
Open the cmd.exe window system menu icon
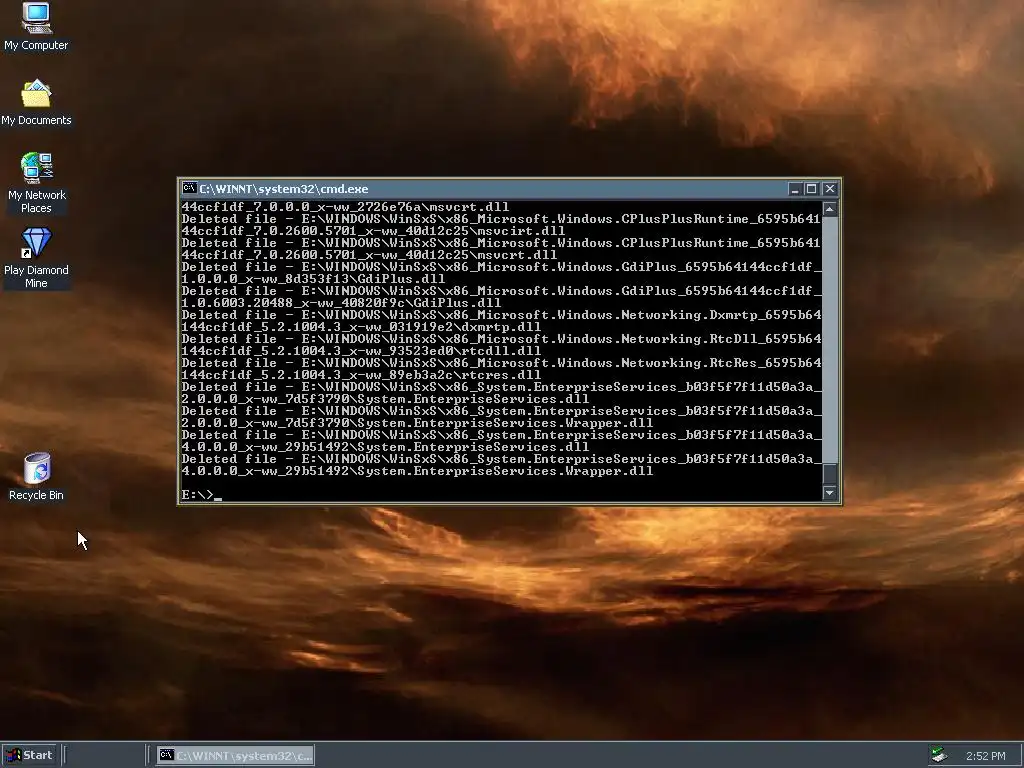(x=189, y=188)
